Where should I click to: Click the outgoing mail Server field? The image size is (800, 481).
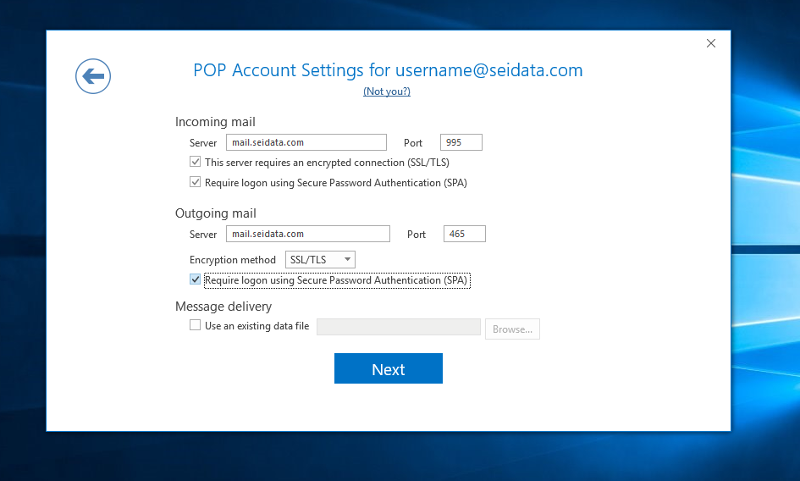pos(307,234)
